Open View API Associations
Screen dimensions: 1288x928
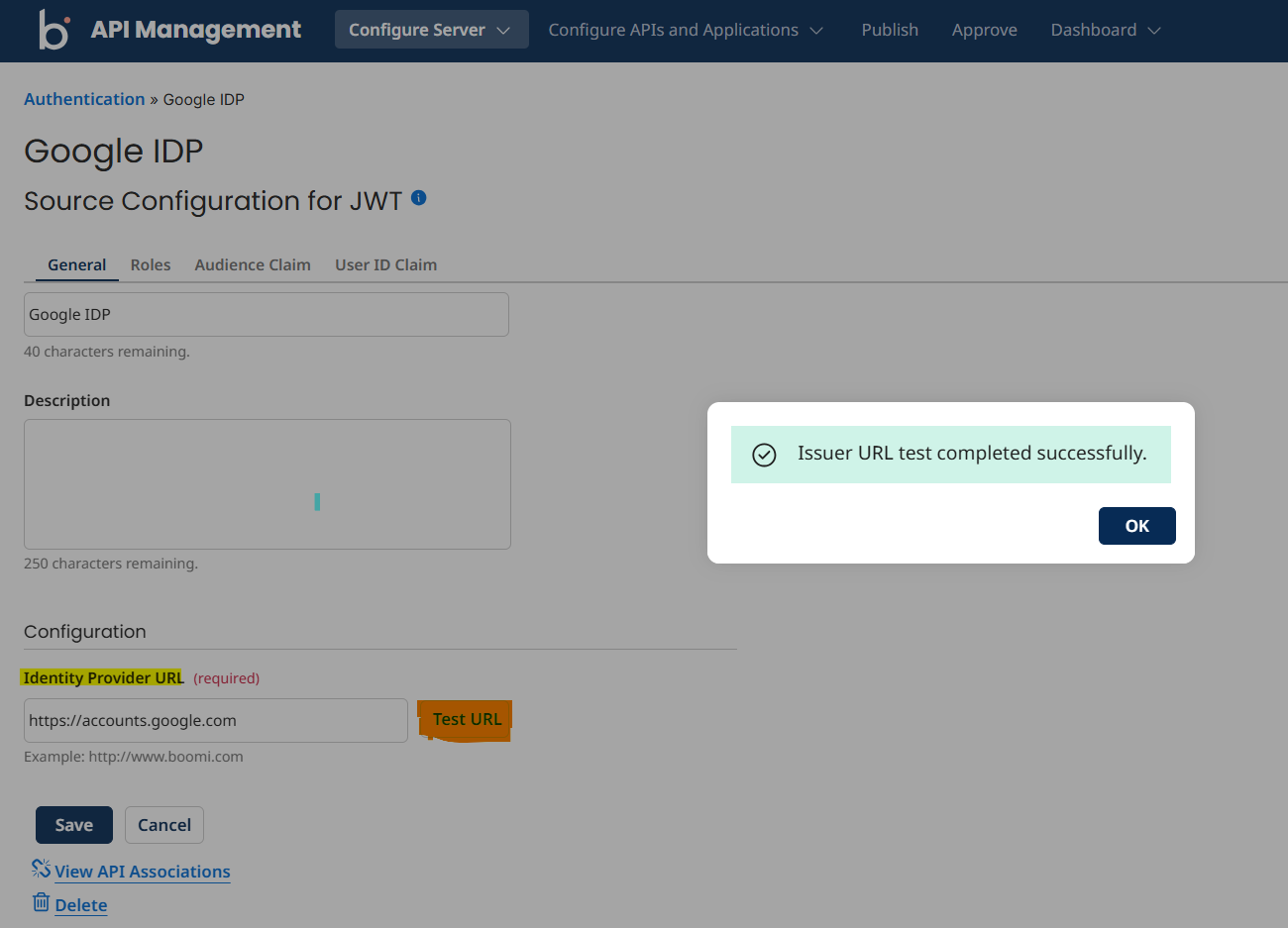pos(142,871)
